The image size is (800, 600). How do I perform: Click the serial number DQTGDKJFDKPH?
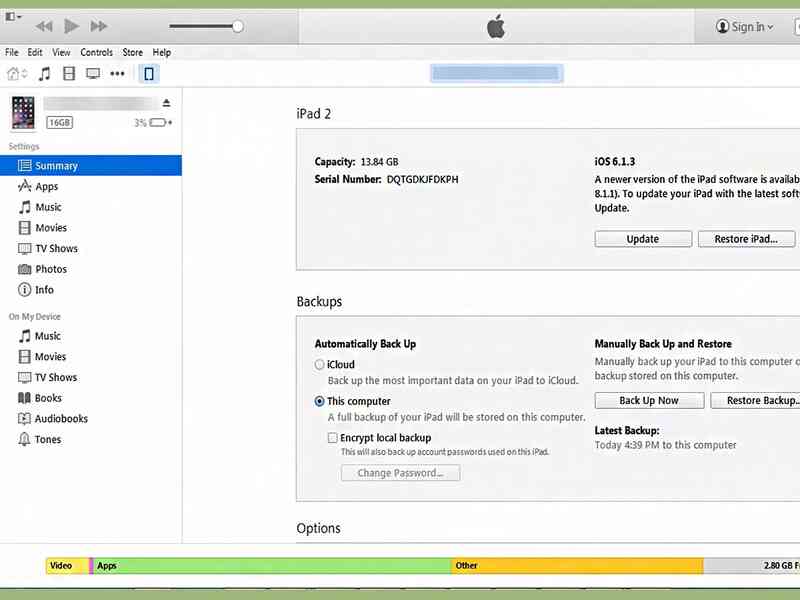coord(422,179)
